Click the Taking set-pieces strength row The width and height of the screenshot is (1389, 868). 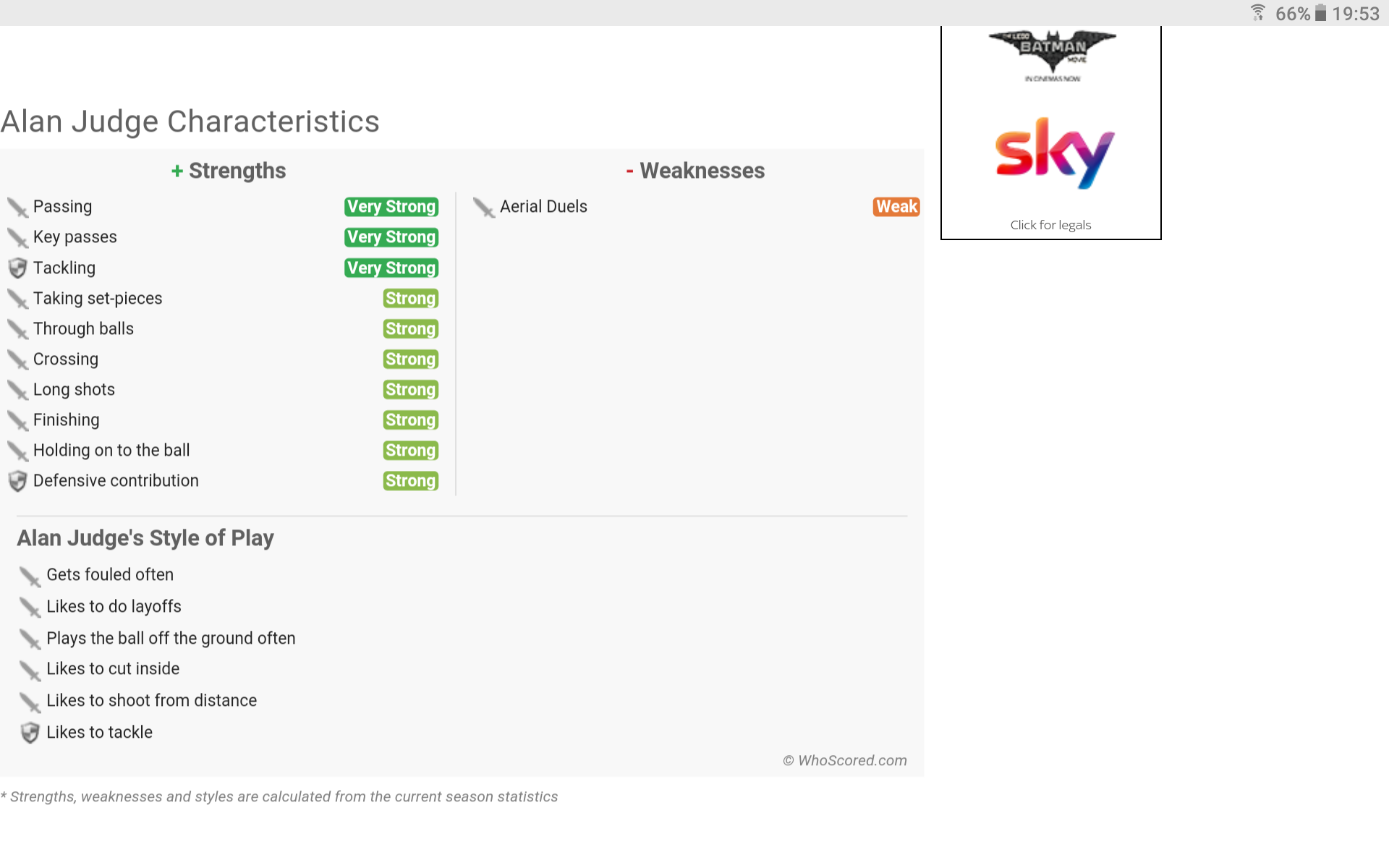tap(223, 299)
